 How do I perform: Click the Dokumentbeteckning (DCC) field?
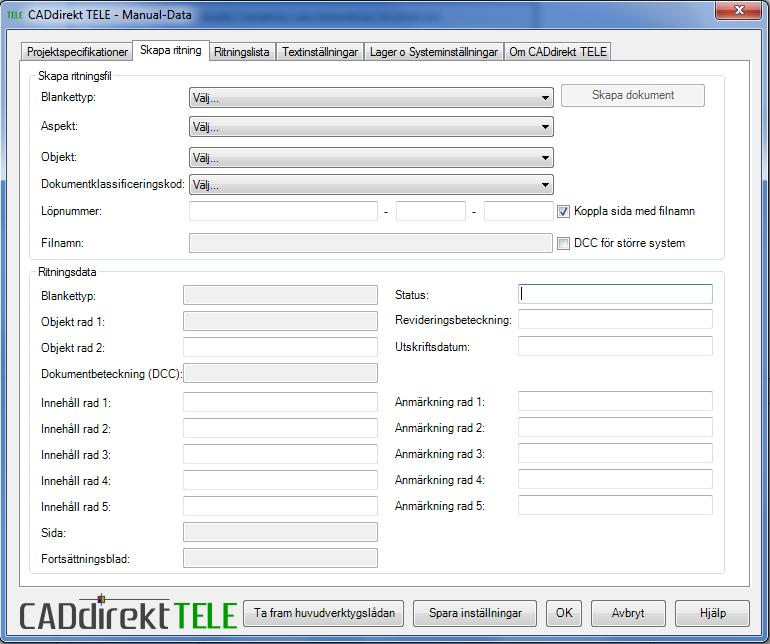tap(280, 373)
